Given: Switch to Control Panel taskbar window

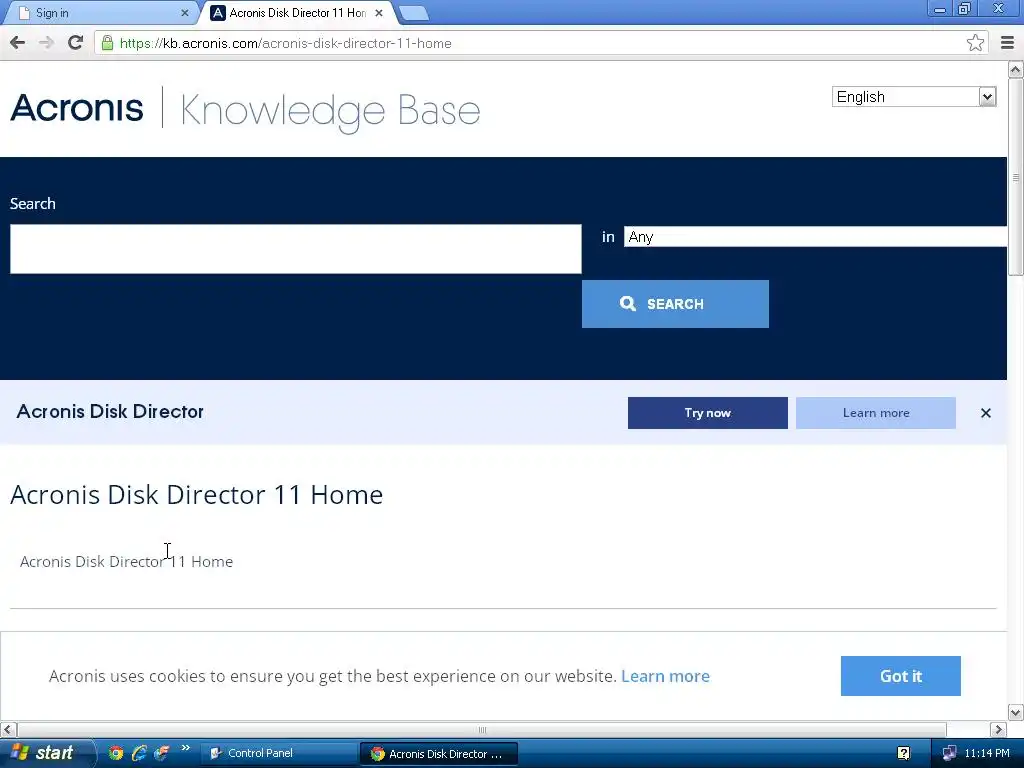Looking at the screenshot, I should pyautogui.click(x=278, y=753).
